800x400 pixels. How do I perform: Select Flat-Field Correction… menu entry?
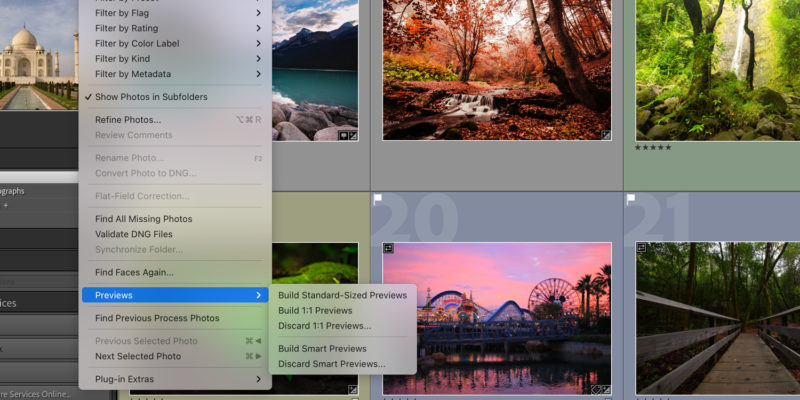tap(175, 196)
